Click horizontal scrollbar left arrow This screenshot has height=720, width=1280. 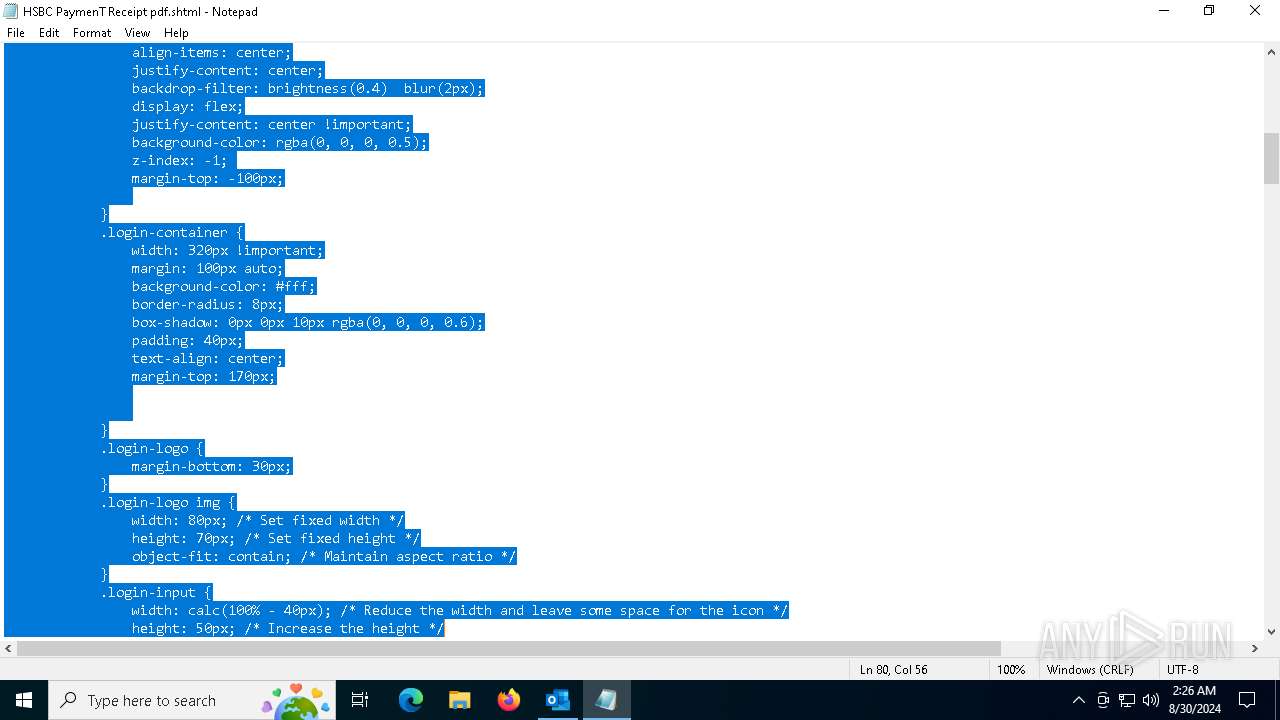[x=9, y=648]
